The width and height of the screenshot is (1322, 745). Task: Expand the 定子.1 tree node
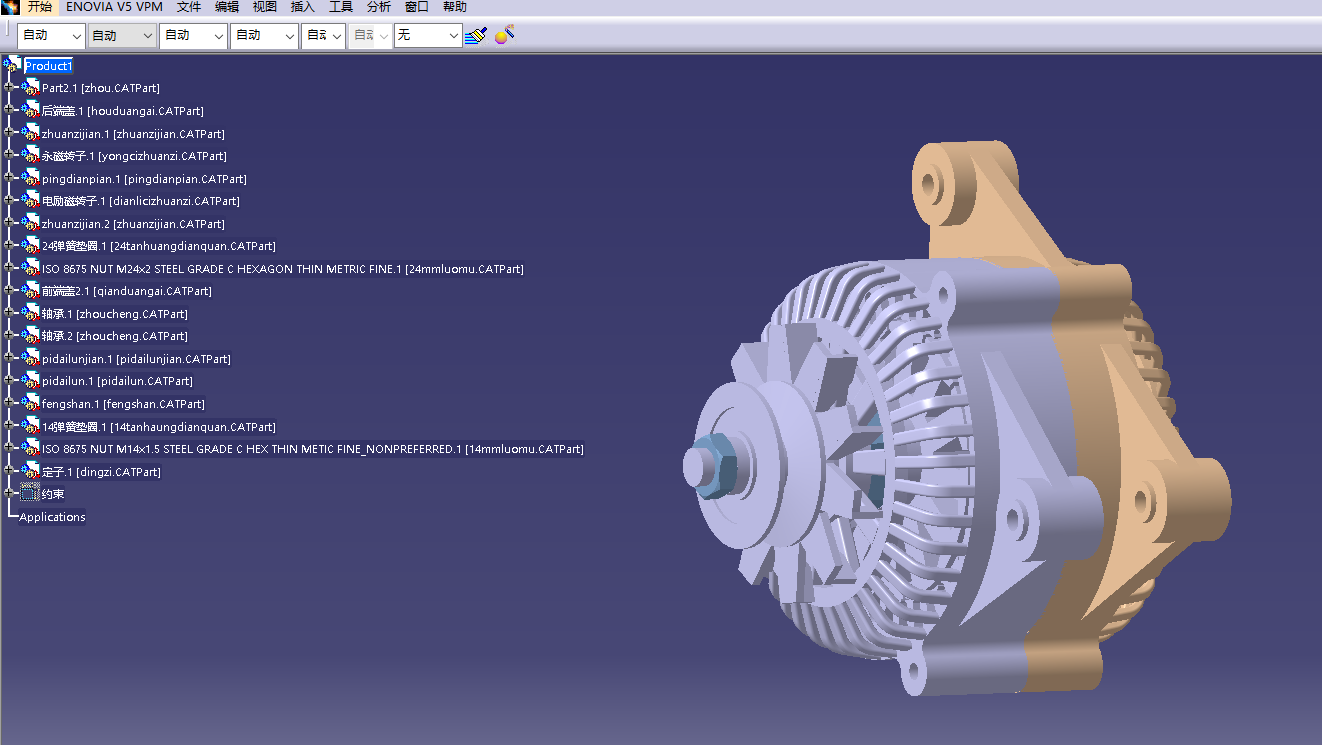tap(9, 471)
